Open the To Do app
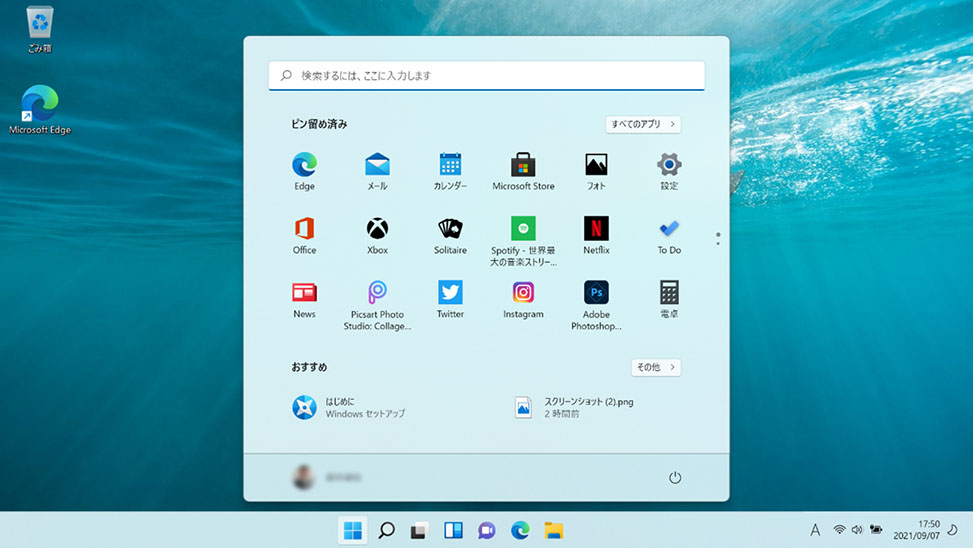Viewport: 973px width, 548px height. [x=669, y=235]
